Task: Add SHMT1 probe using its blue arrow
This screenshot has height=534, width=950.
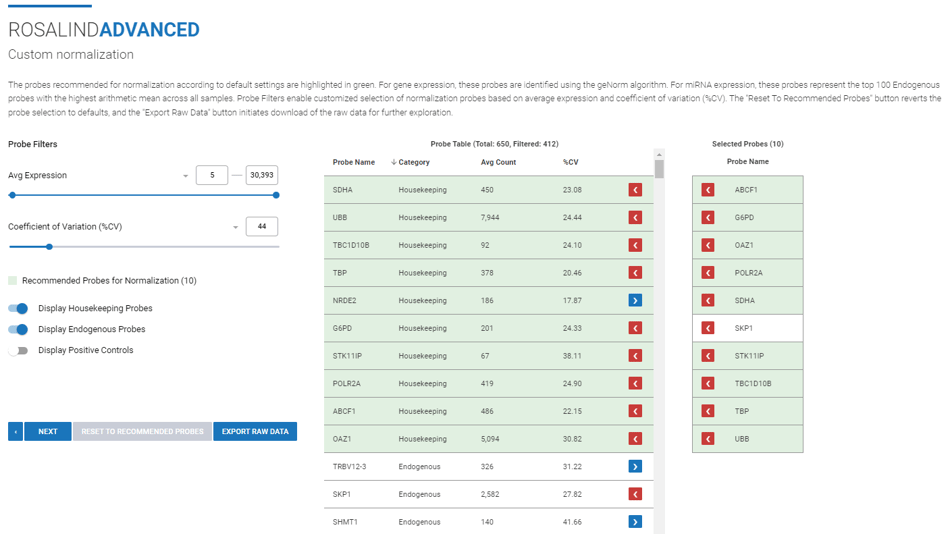Action: coord(635,522)
